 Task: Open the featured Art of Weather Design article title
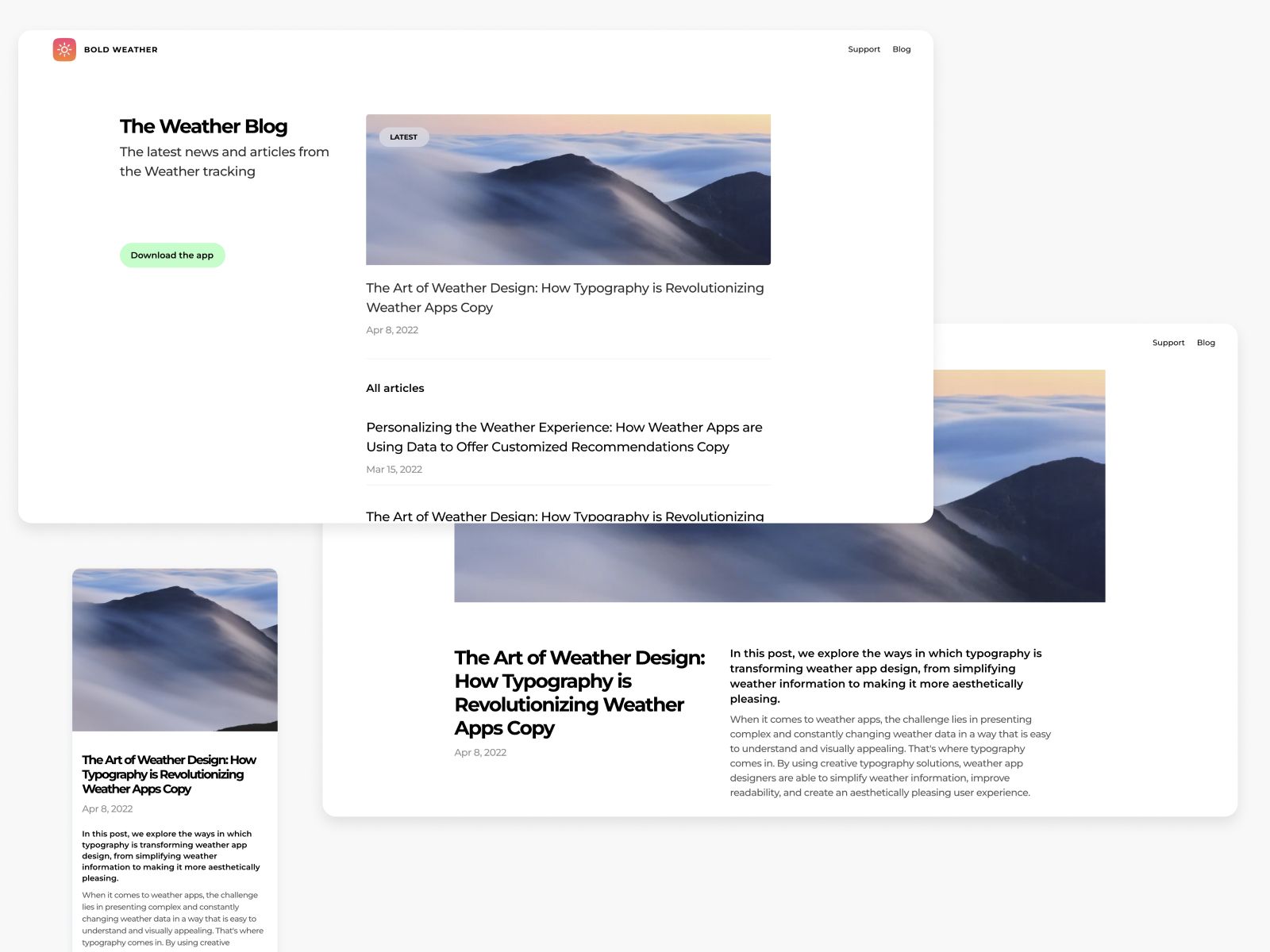565,297
